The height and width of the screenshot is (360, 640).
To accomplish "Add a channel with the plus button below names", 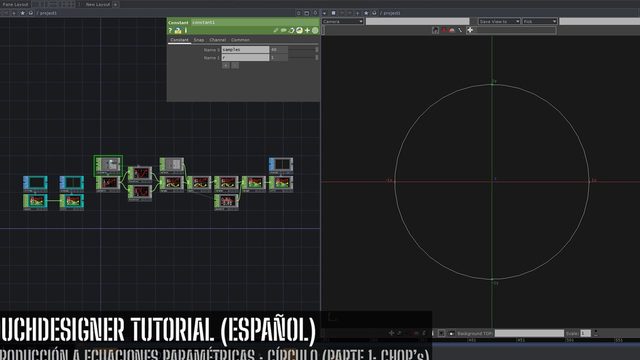I will point(226,65).
